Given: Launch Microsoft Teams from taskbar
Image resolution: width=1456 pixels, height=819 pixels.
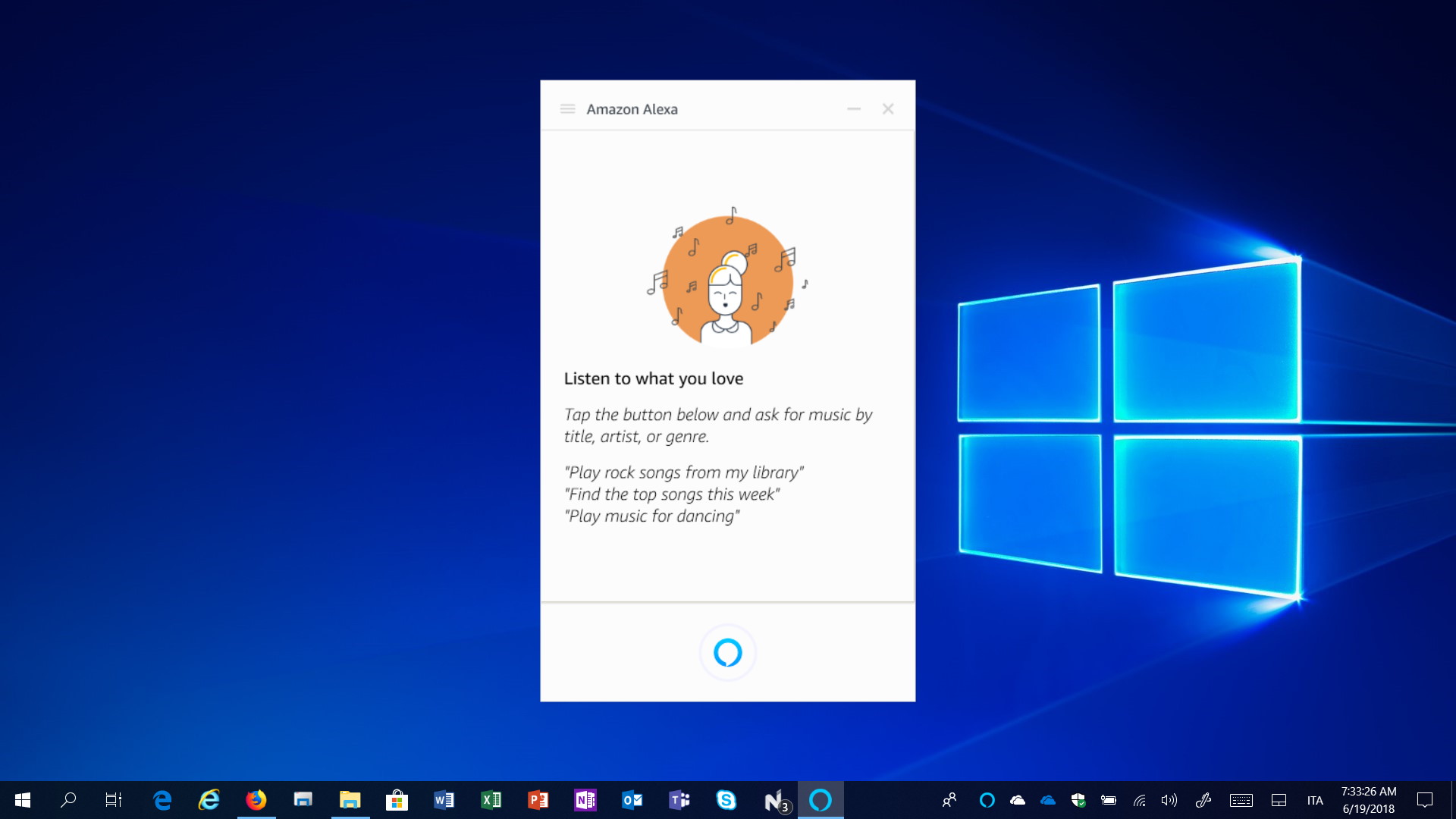Looking at the screenshot, I should click(679, 800).
